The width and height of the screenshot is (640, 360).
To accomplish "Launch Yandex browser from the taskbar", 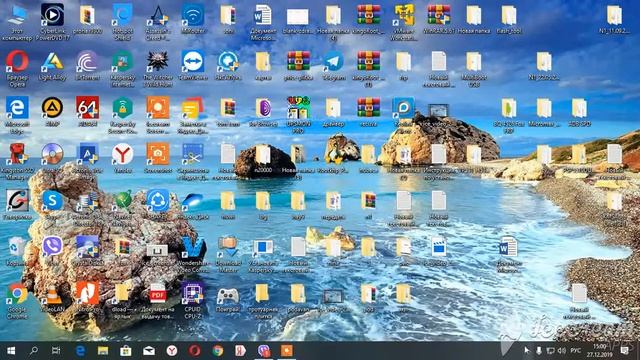I will (x=172, y=351).
